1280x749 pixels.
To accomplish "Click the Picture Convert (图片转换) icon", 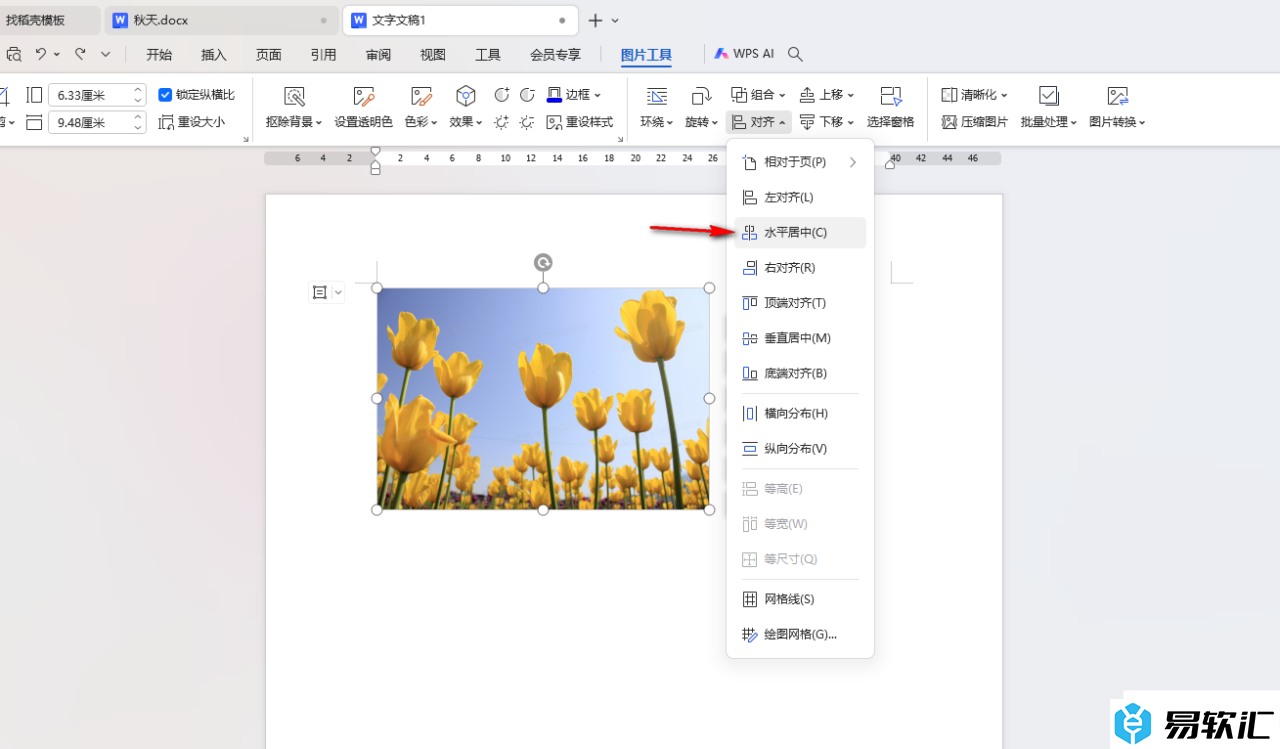I will point(1118,96).
